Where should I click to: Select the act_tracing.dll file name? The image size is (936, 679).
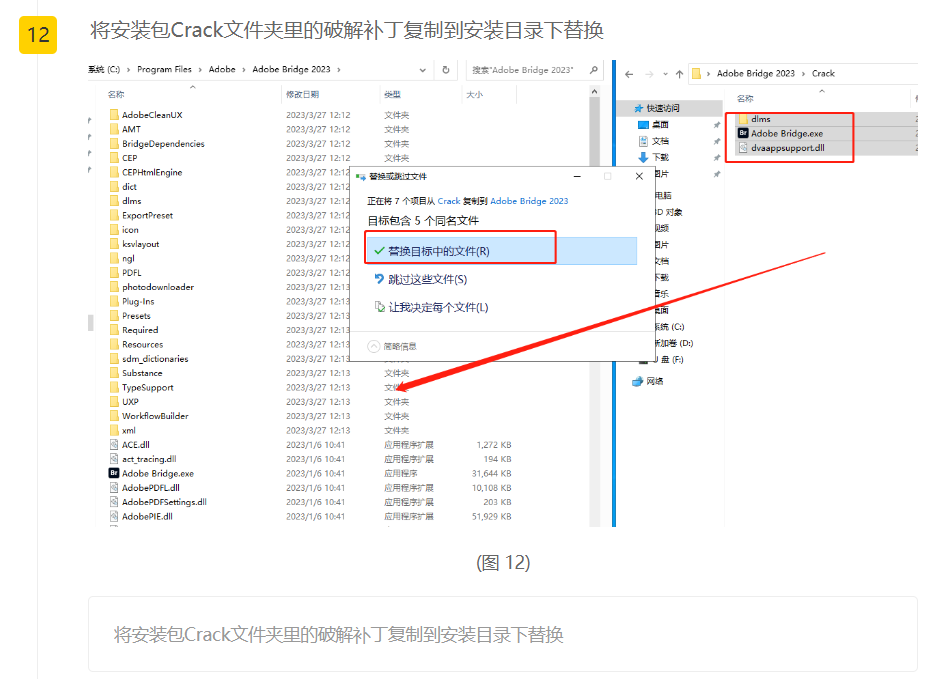(149, 459)
